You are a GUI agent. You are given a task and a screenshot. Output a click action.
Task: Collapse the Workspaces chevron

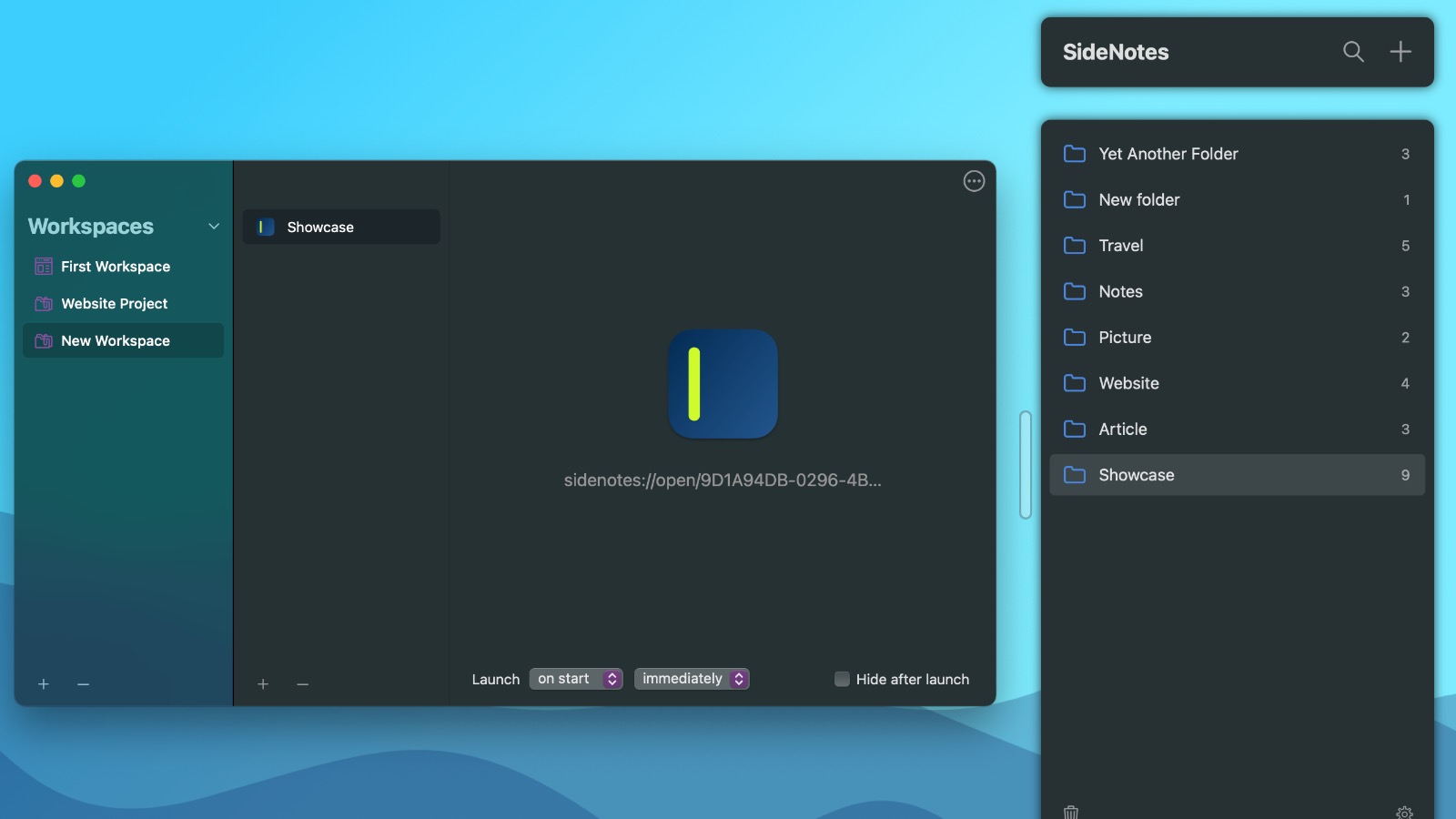(214, 226)
